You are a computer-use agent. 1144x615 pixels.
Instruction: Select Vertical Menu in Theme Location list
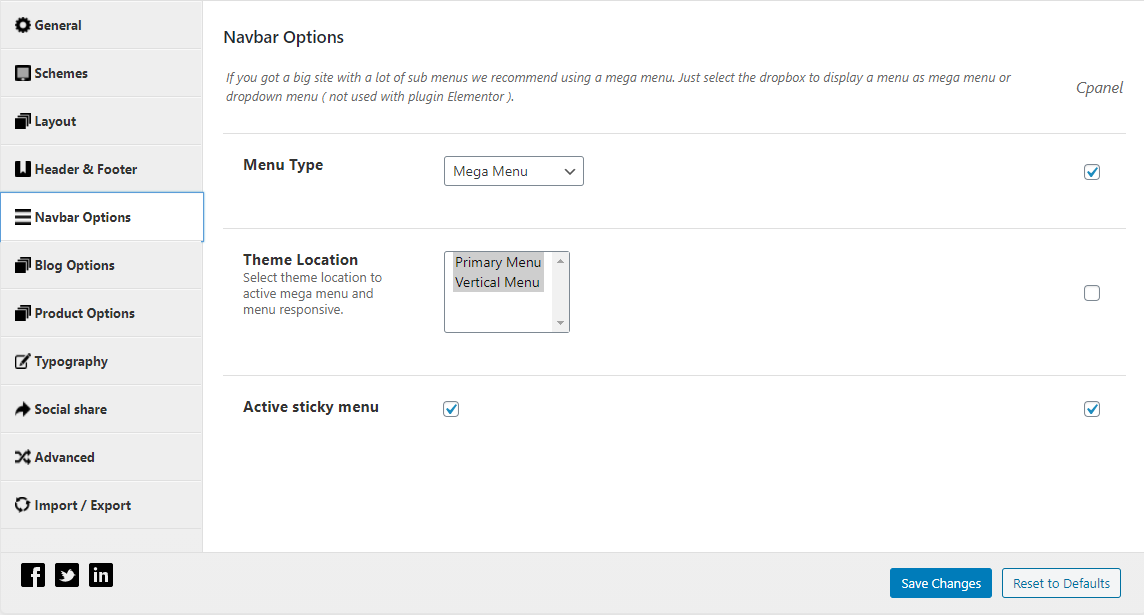point(498,282)
